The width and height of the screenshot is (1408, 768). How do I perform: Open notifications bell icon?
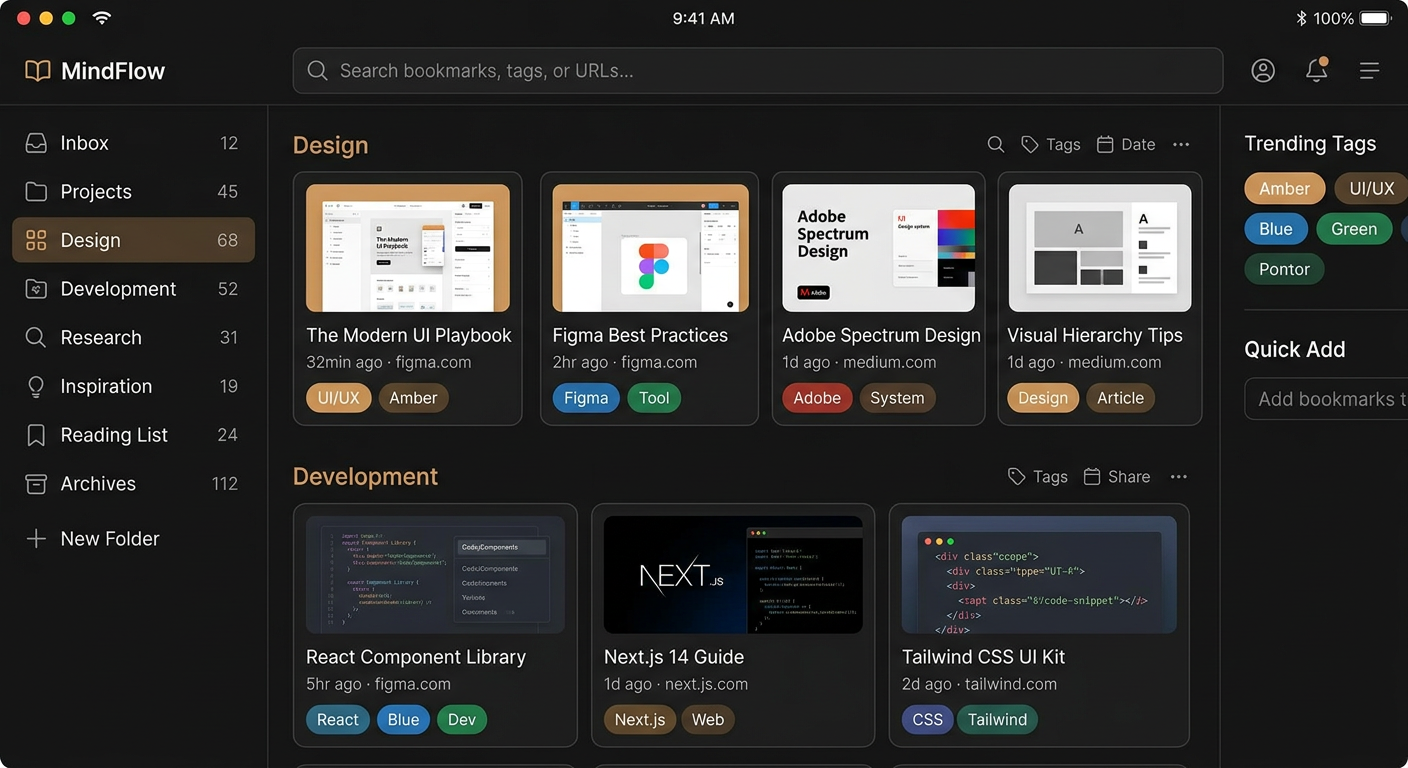click(x=1317, y=70)
